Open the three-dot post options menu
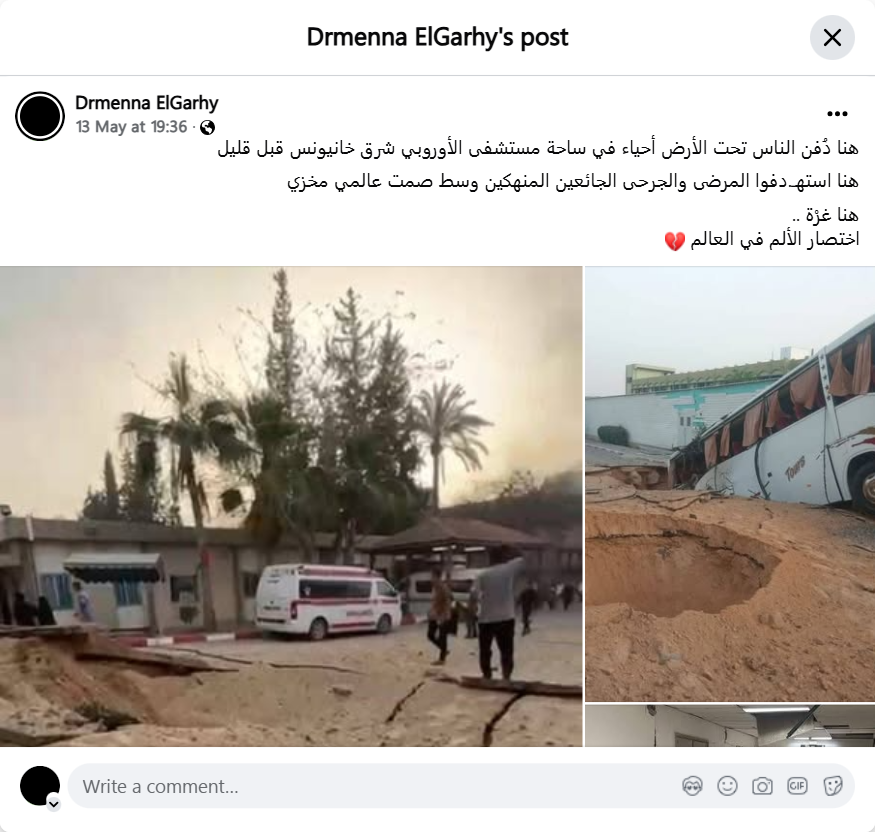This screenshot has width=875, height=832. point(837,114)
